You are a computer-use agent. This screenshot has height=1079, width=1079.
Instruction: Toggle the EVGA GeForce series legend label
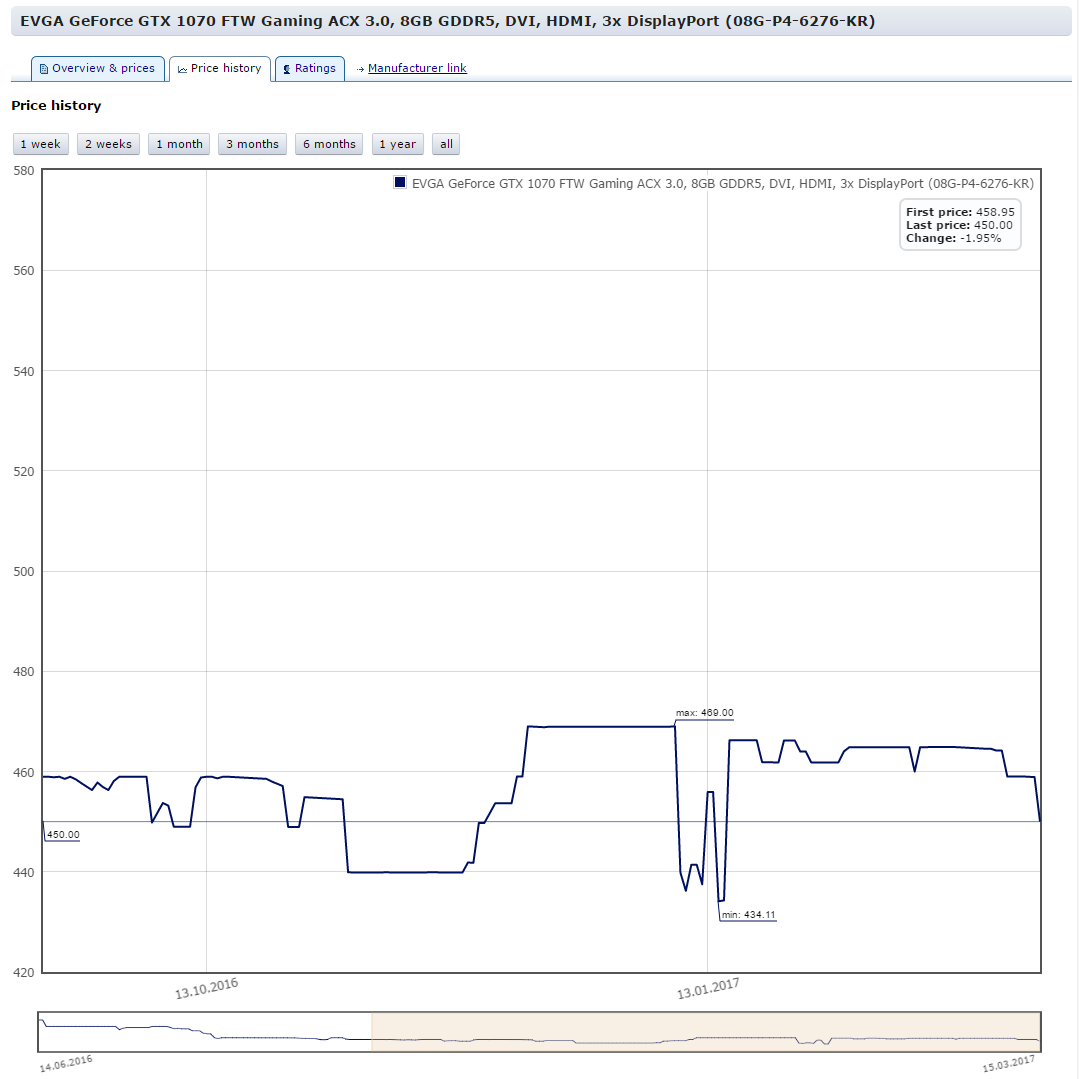[x=723, y=184]
